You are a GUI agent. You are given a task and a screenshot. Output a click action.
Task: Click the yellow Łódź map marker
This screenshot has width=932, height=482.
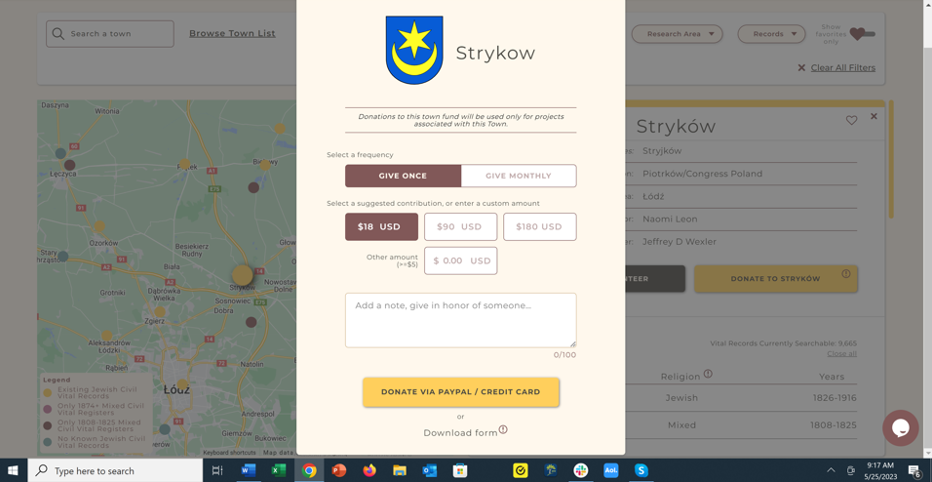pyautogui.click(x=182, y=385)
